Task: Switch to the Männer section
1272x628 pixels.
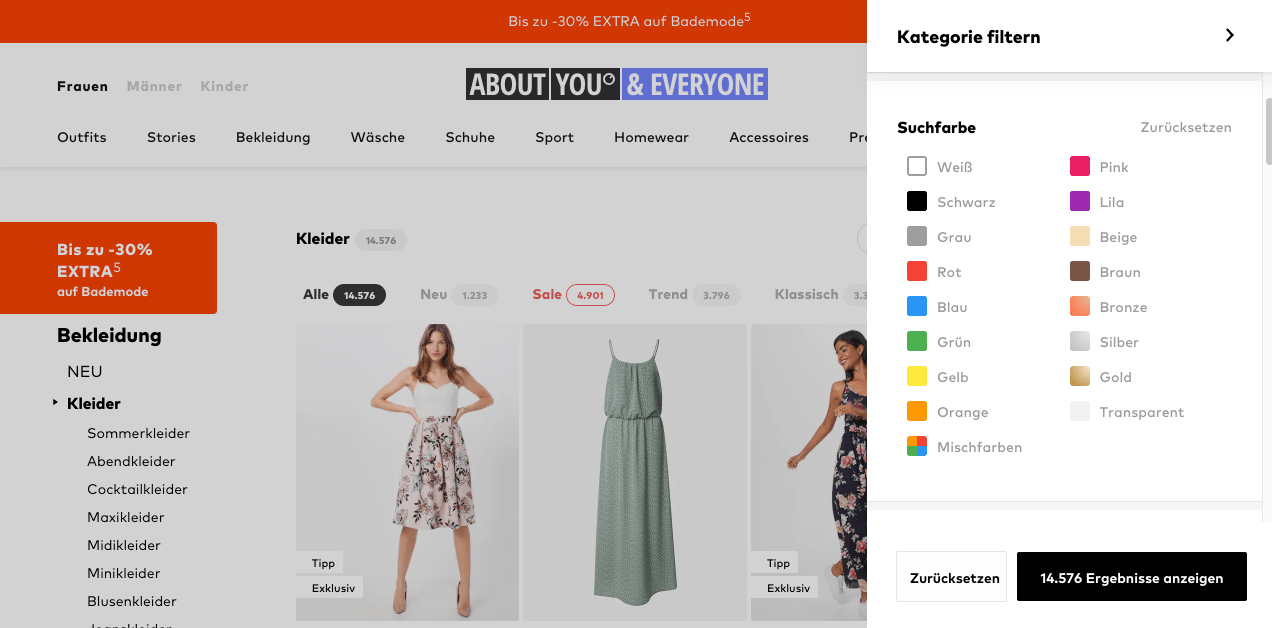Action: pos(154,86)
